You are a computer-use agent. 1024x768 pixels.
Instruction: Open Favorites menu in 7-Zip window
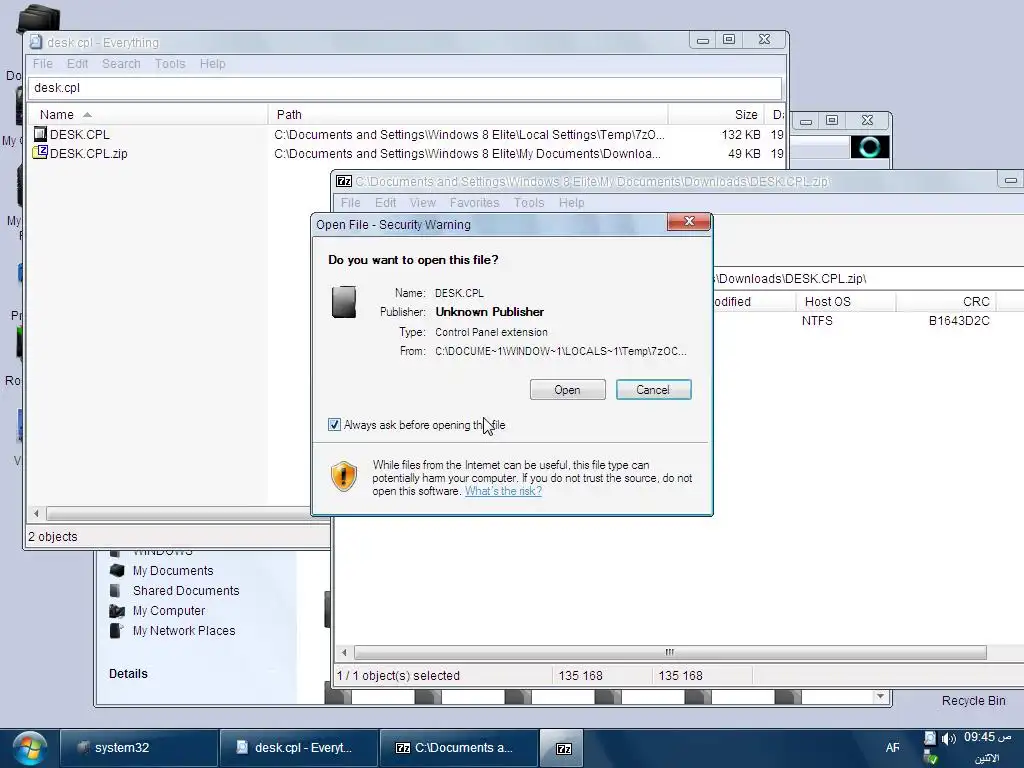click(x=474, y=202)
